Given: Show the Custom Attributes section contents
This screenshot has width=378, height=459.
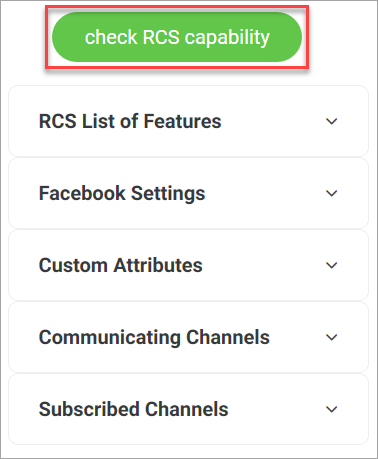Looking at the screenshot, I should click(188, 265).
